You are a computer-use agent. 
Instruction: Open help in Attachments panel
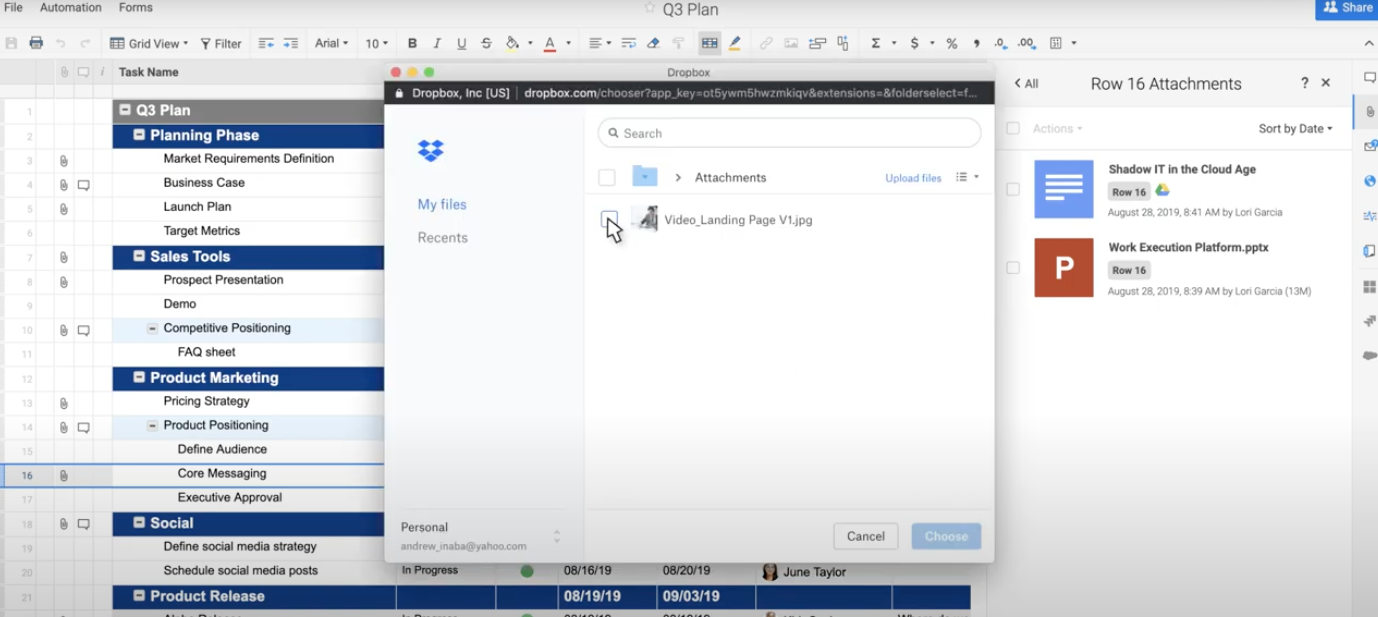(1304, 84)
